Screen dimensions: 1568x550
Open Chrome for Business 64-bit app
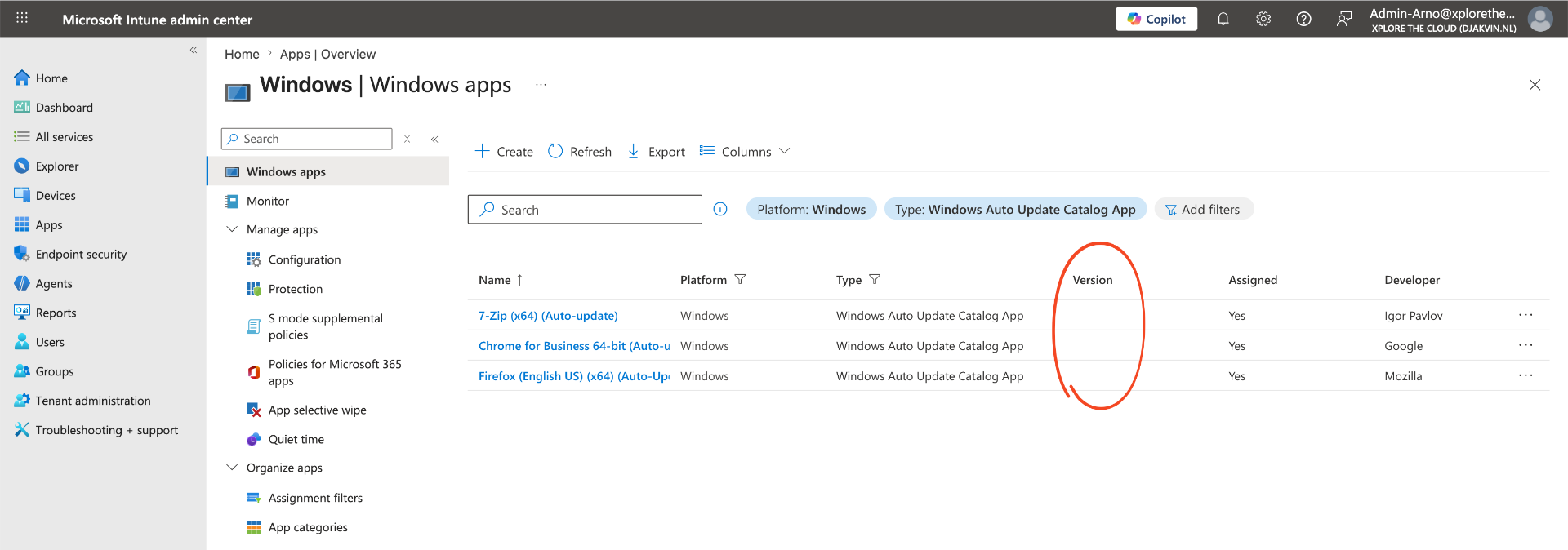coord(574,346)
